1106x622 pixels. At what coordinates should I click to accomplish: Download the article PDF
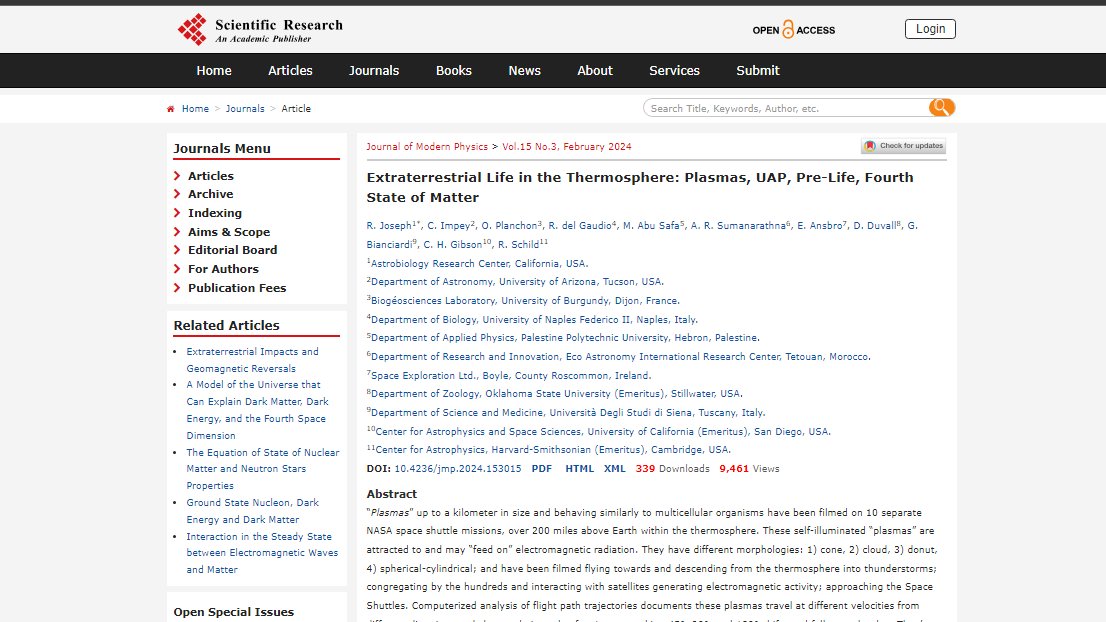pyautogui.click(x=542, y=469)
